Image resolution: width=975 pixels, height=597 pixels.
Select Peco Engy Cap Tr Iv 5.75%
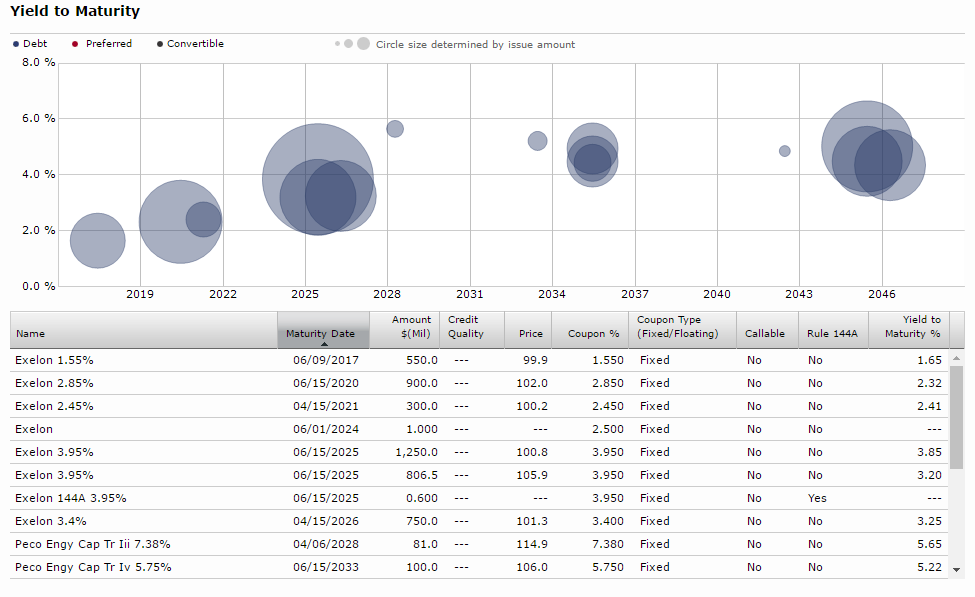coord(93,567)
